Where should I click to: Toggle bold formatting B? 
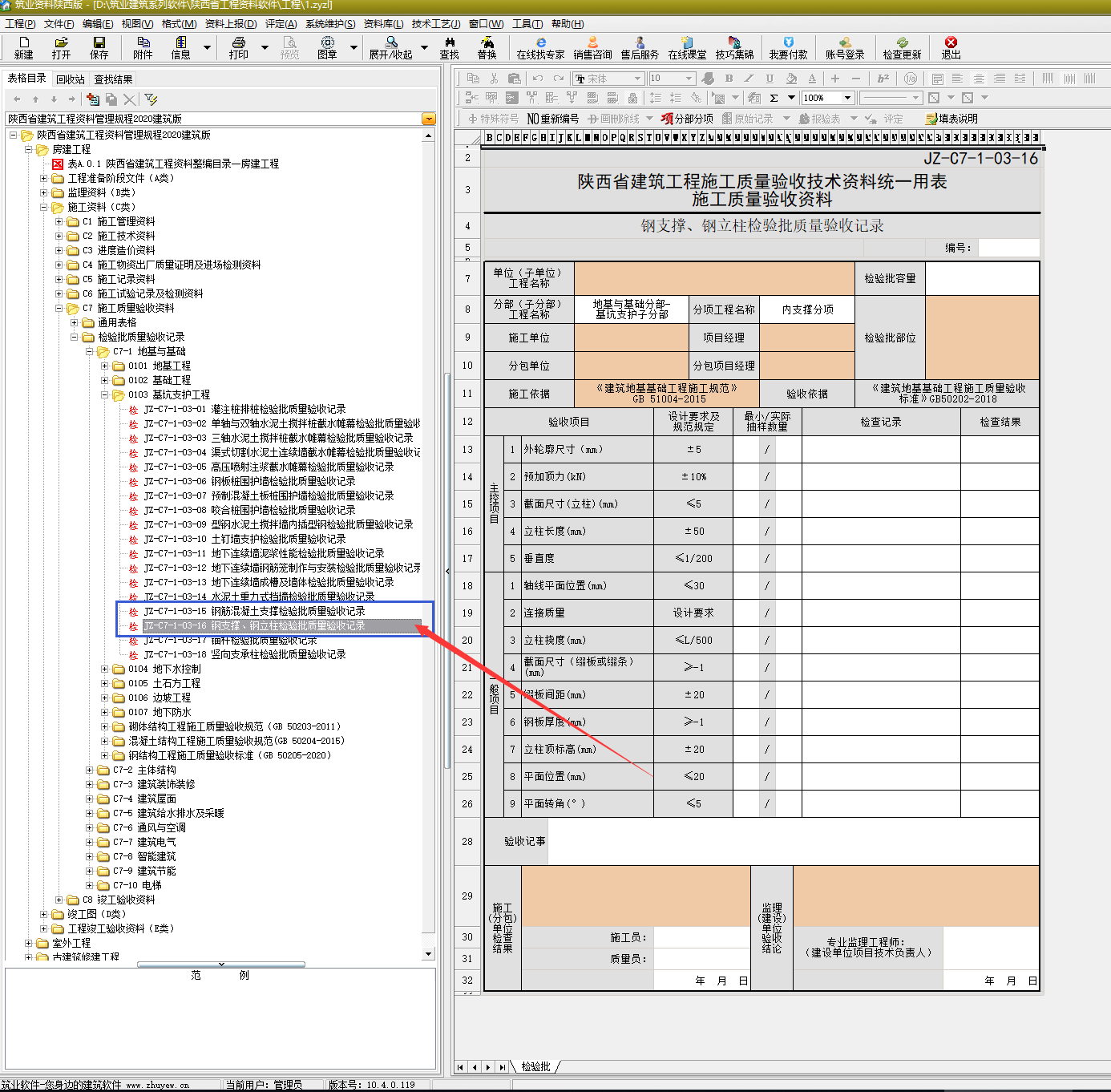coord(729,79)
